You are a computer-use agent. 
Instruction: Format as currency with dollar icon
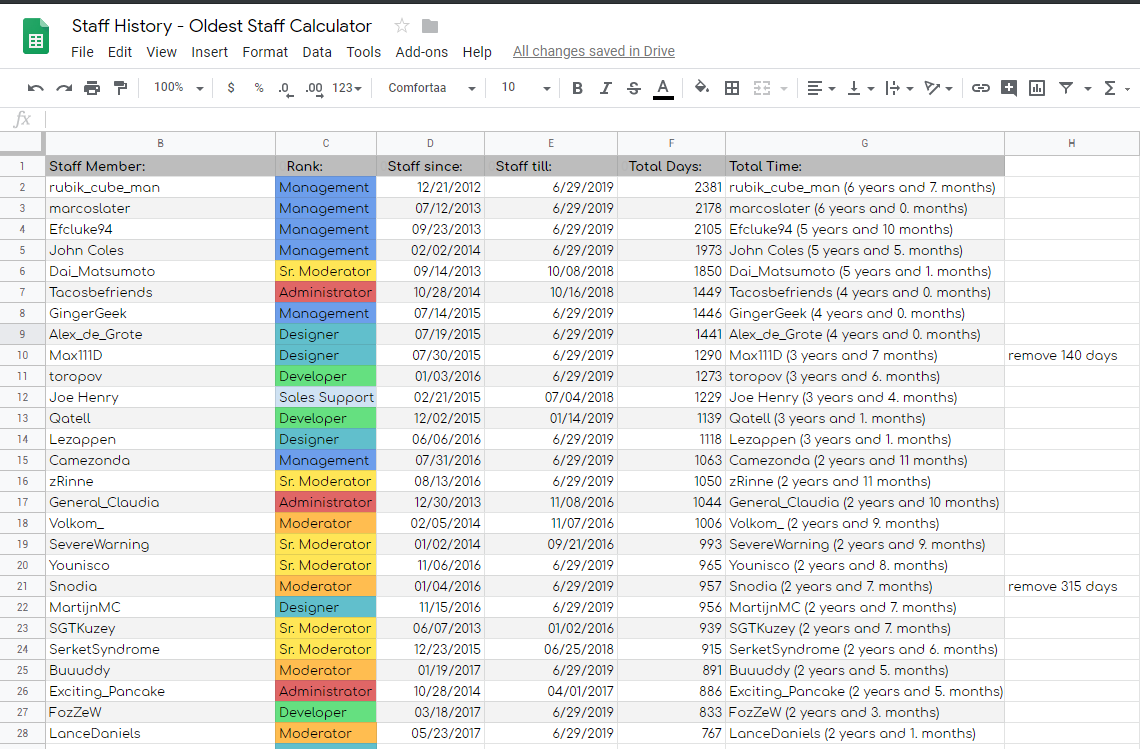tap(230, 88)
